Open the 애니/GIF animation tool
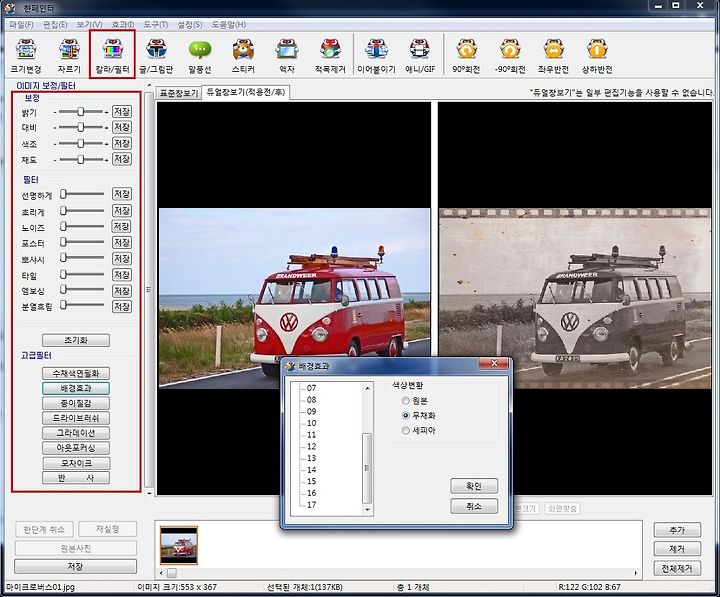 (x=420, y=56)
